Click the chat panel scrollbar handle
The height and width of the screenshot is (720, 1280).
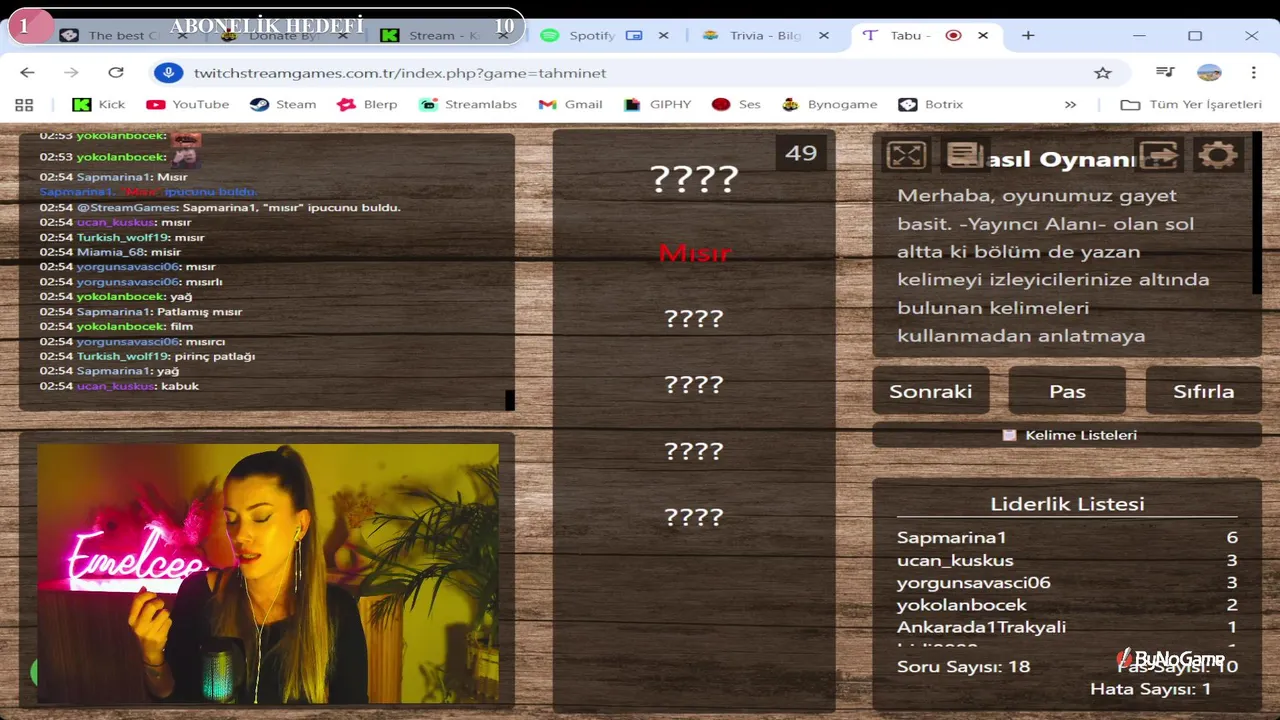click(x=510, y=400)
